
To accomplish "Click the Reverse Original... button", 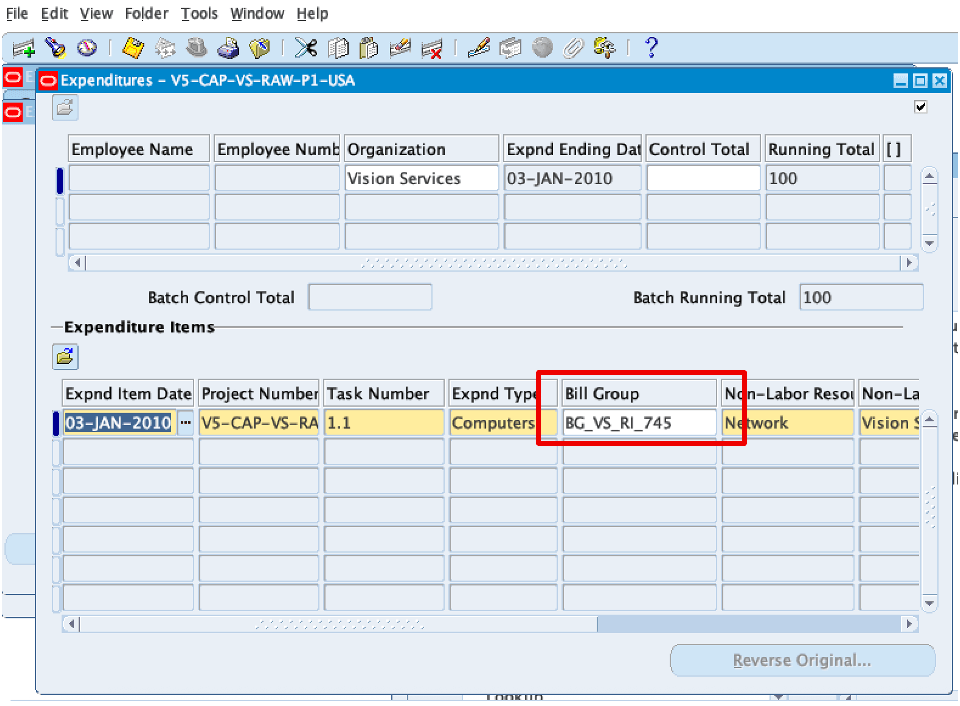I will coord(802,660).
